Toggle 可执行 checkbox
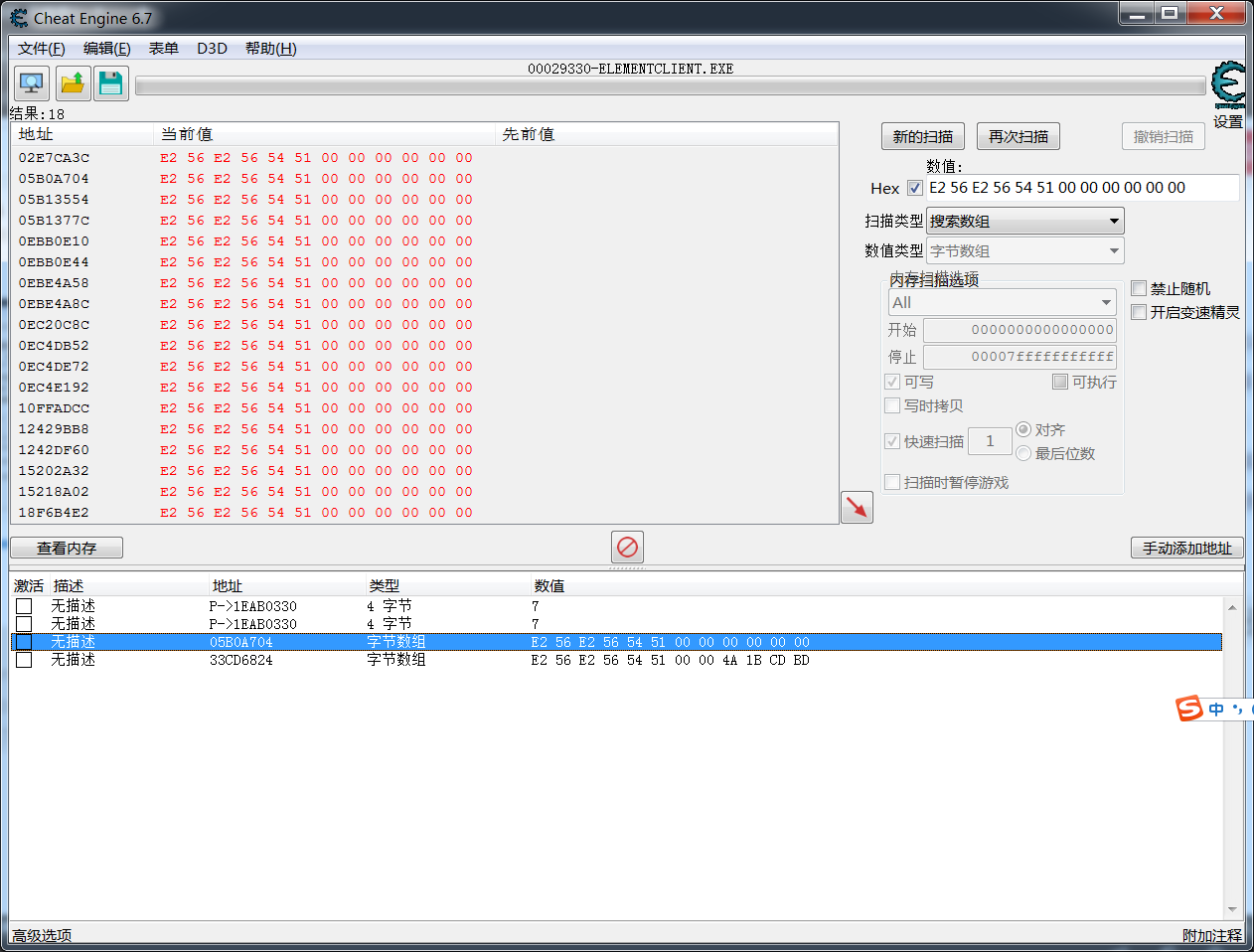Image resolution: width=1254 pixels, height=952 pixels. pos(1060,382)
